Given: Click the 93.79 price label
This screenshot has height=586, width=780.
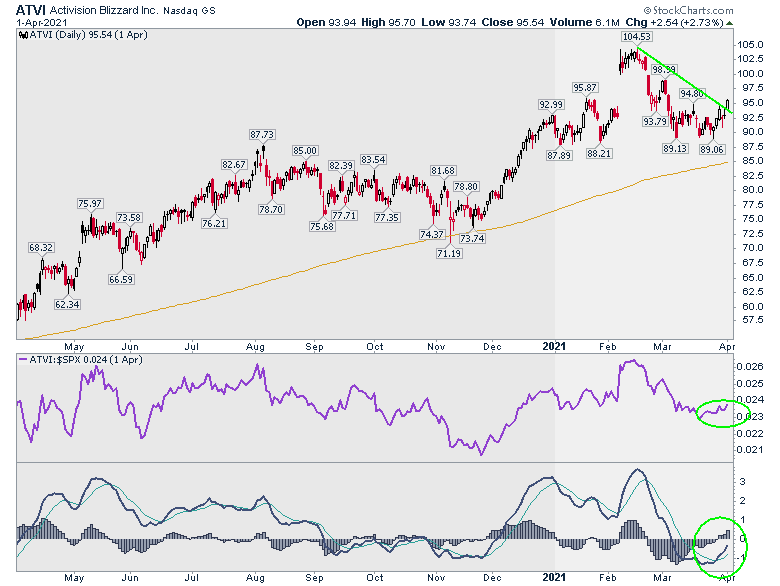Looking at the screenshot, I should point(655,121).
